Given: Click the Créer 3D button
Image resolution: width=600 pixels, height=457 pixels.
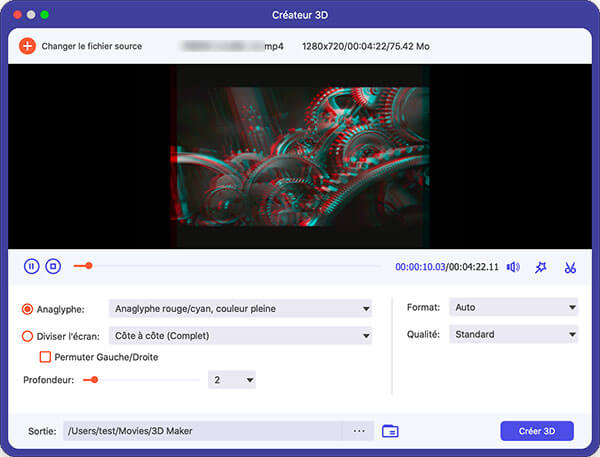Looking at the screenshot, I should pos(537,431).
